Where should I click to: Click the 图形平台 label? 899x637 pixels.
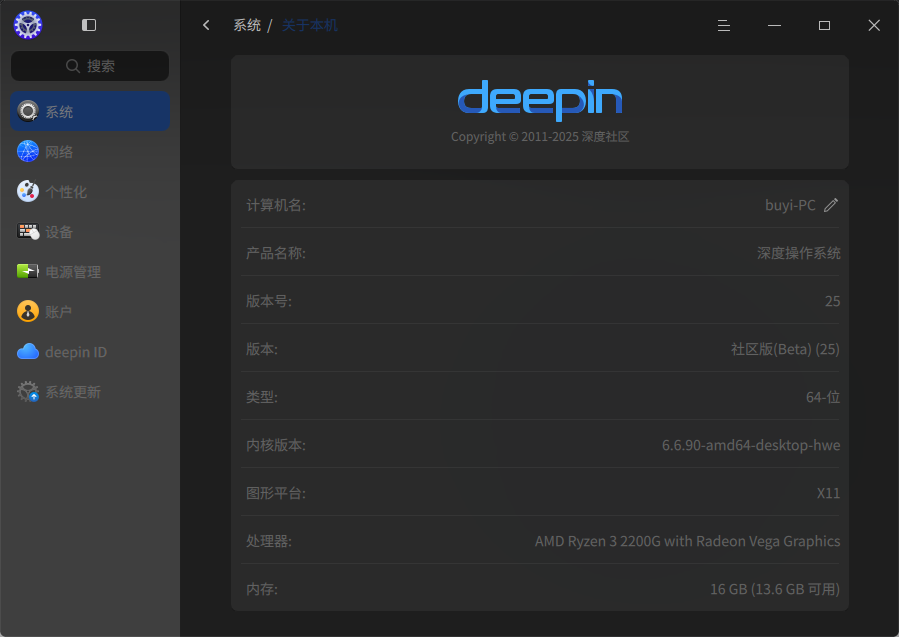(276, 493)
